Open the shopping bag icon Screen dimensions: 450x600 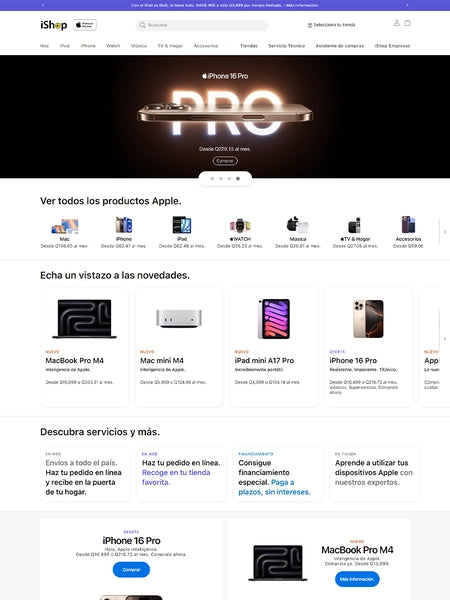[407, 23]
